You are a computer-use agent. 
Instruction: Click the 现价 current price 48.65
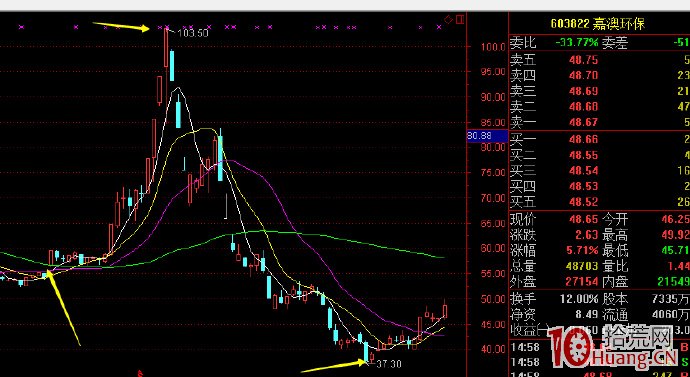point(584,219)
